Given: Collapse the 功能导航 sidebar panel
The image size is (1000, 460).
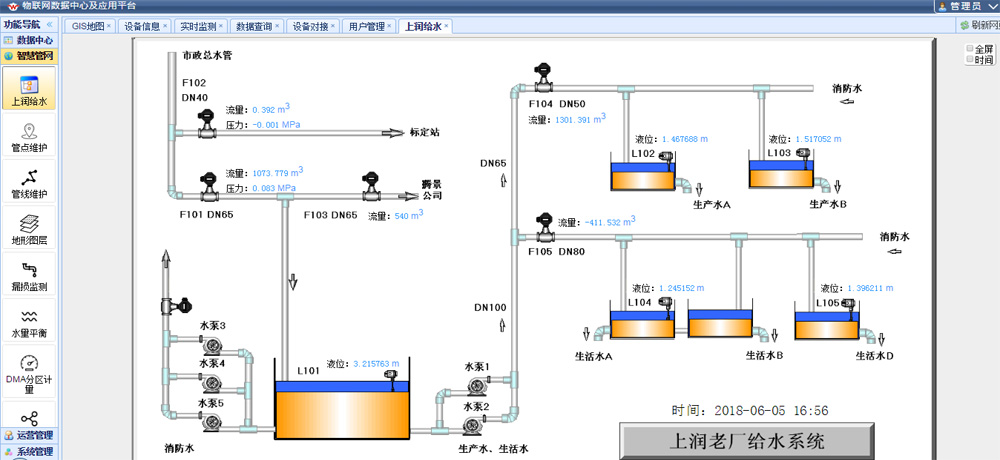Looking at the screenshot, I should point(50,24).
